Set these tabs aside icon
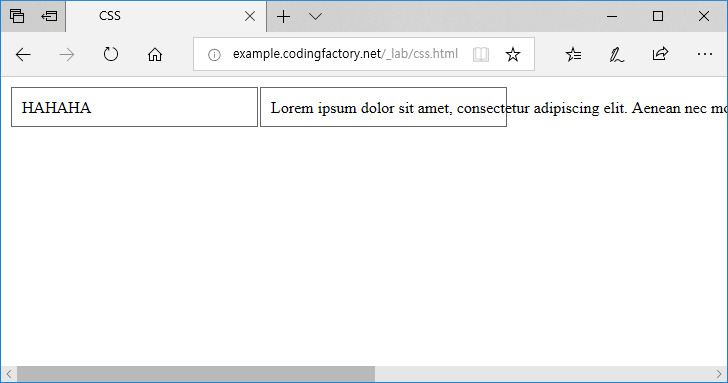The width and height of the screenshot is (728, 383). point(49,16)
